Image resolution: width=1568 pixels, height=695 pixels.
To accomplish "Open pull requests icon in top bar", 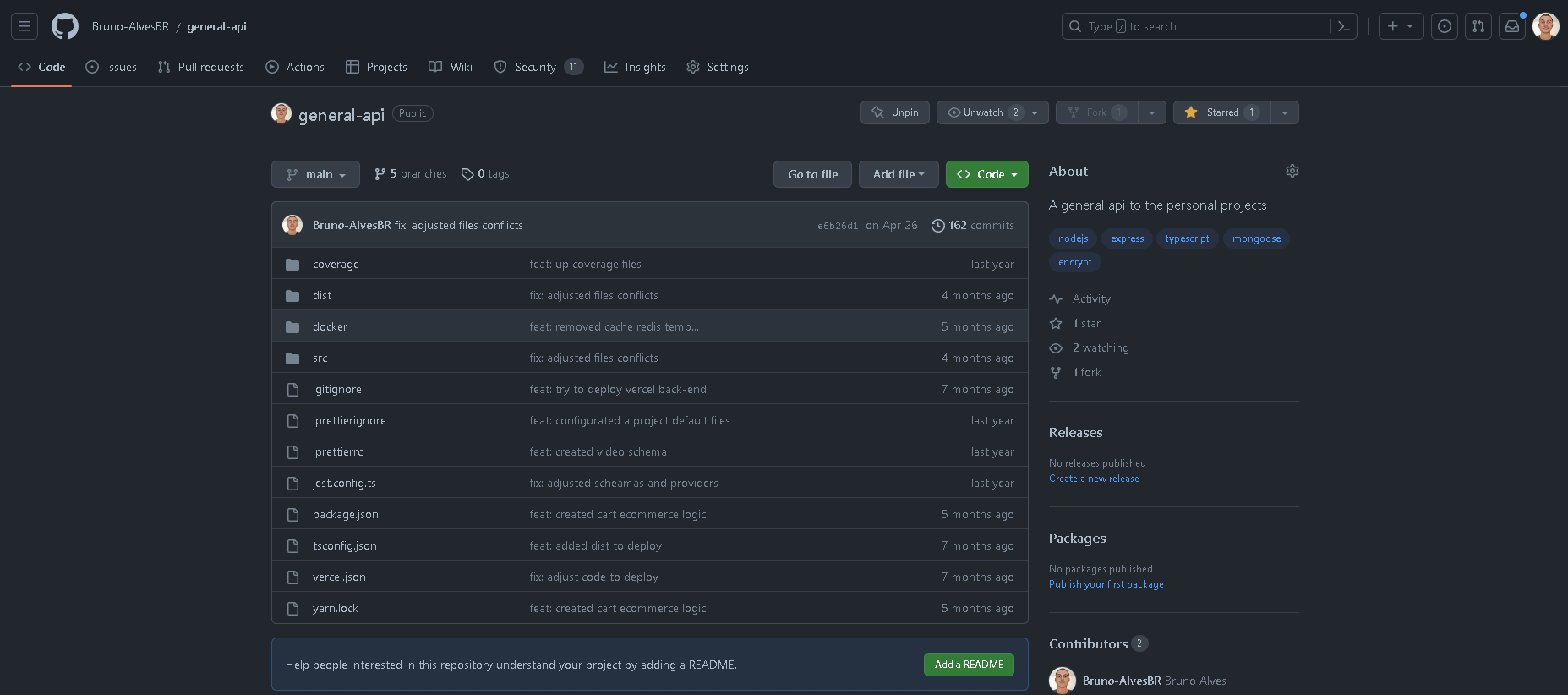I will click(1478, 26).
